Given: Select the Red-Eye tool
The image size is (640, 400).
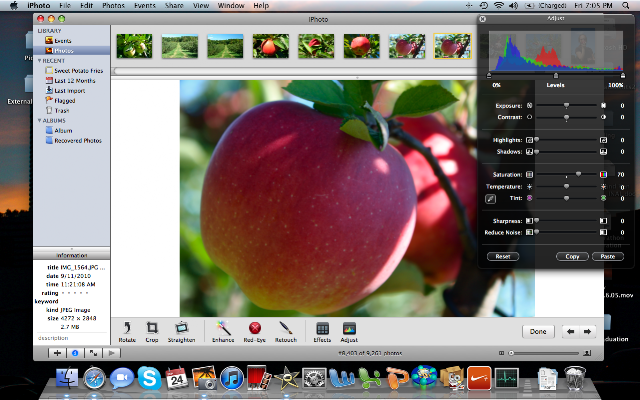Looking at the screenshot, I should [x=255, y=331].
